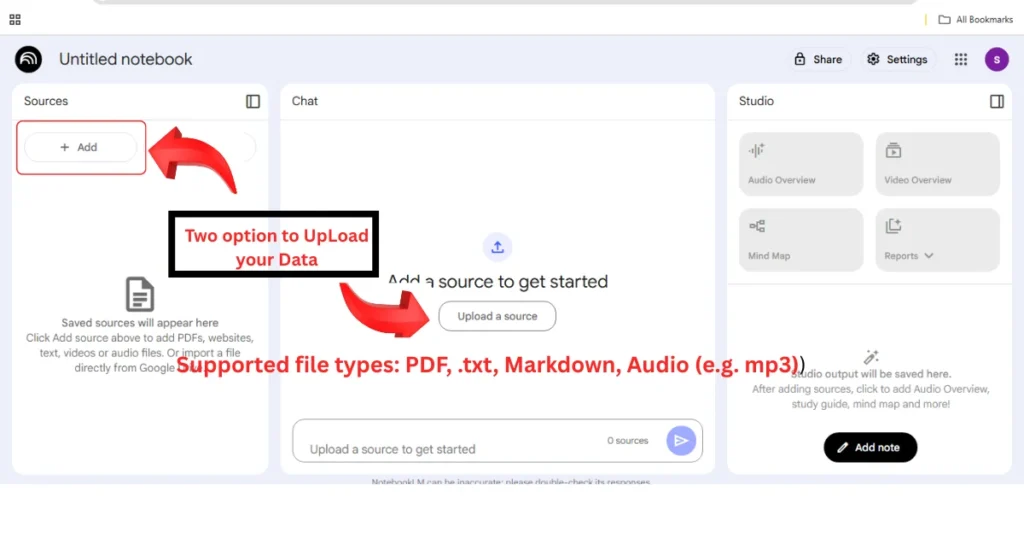Rename the Untitled notebook title
The image size is (1024, 538).
tap(125, 59)
